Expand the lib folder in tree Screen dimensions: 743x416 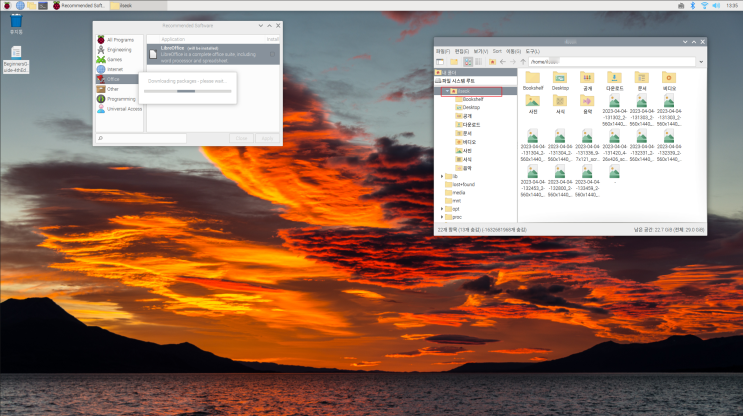(x=442, y=176)
